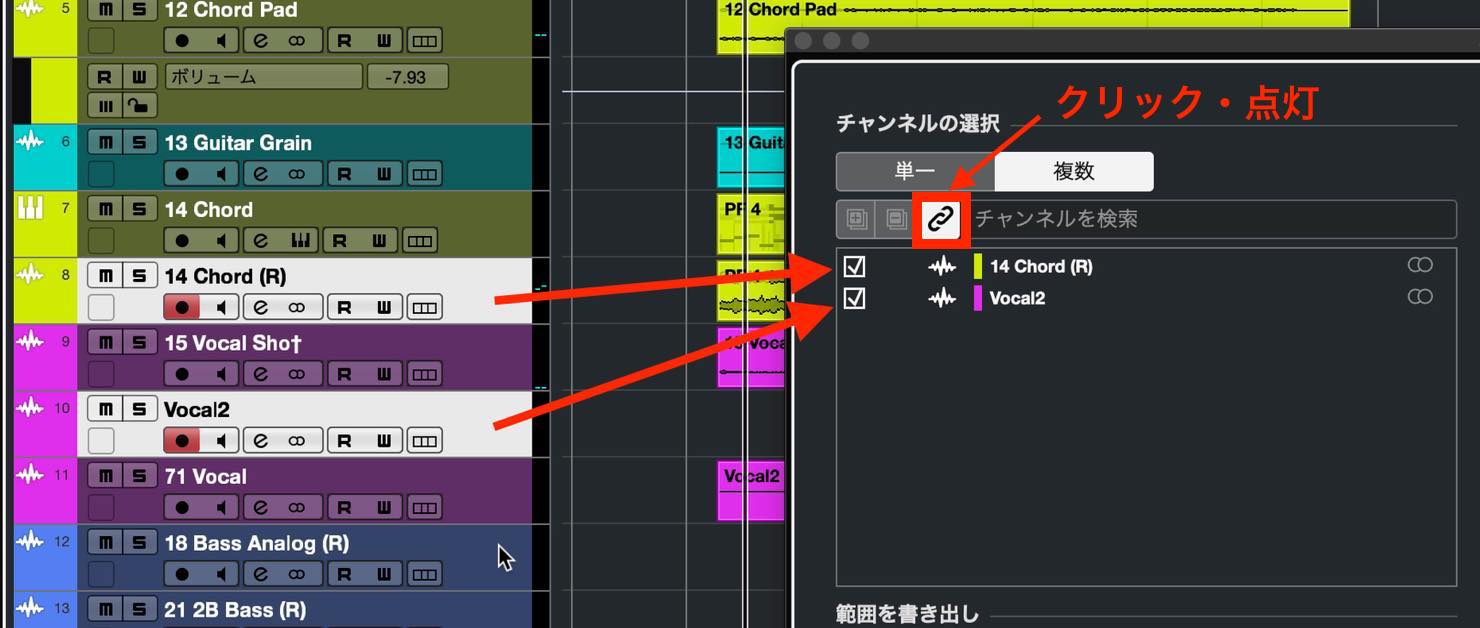Open channel settings 'e' on 15 Vocal Sho†

[262, 374]
